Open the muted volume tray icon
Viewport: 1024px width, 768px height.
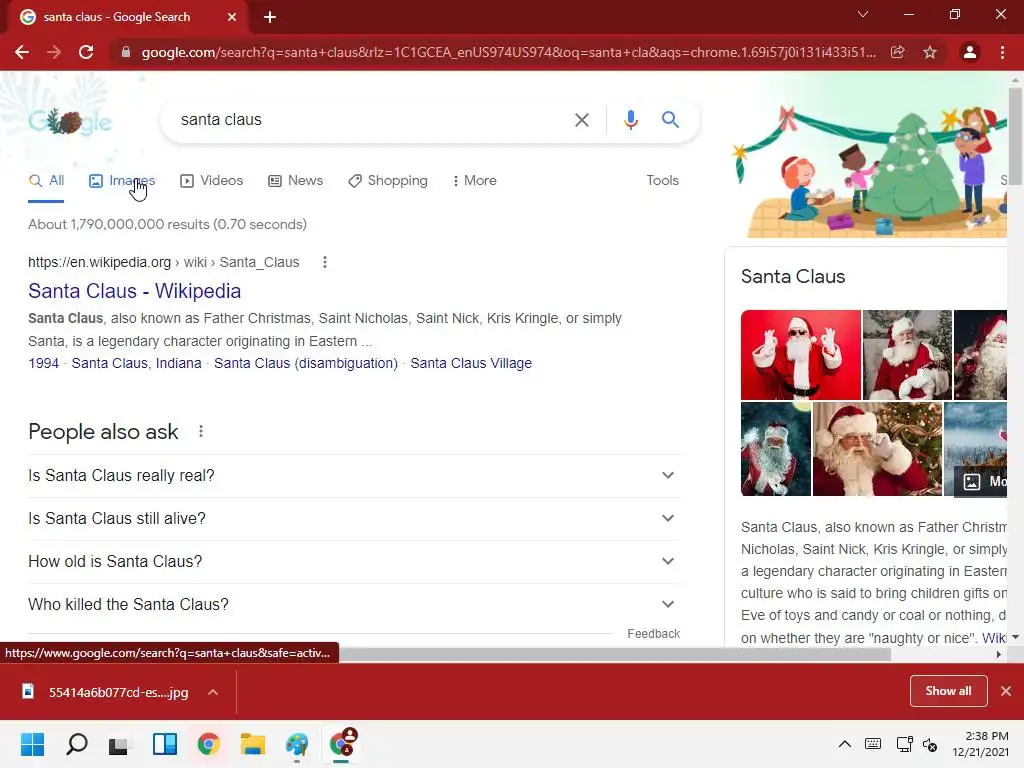(931, 744)
